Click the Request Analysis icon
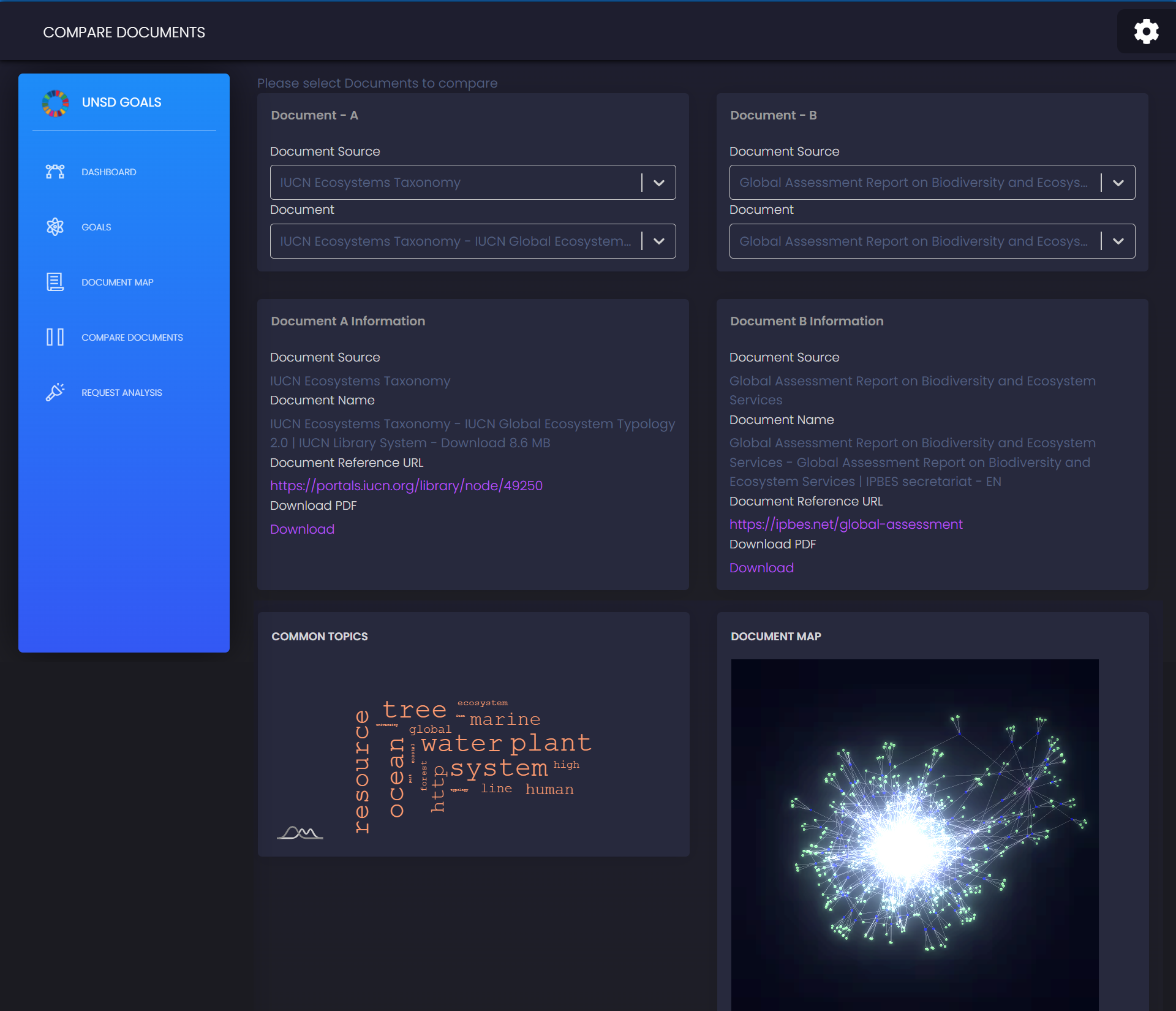The height and width of the screenshot is (1011, 1176). [x=55, y=392]
